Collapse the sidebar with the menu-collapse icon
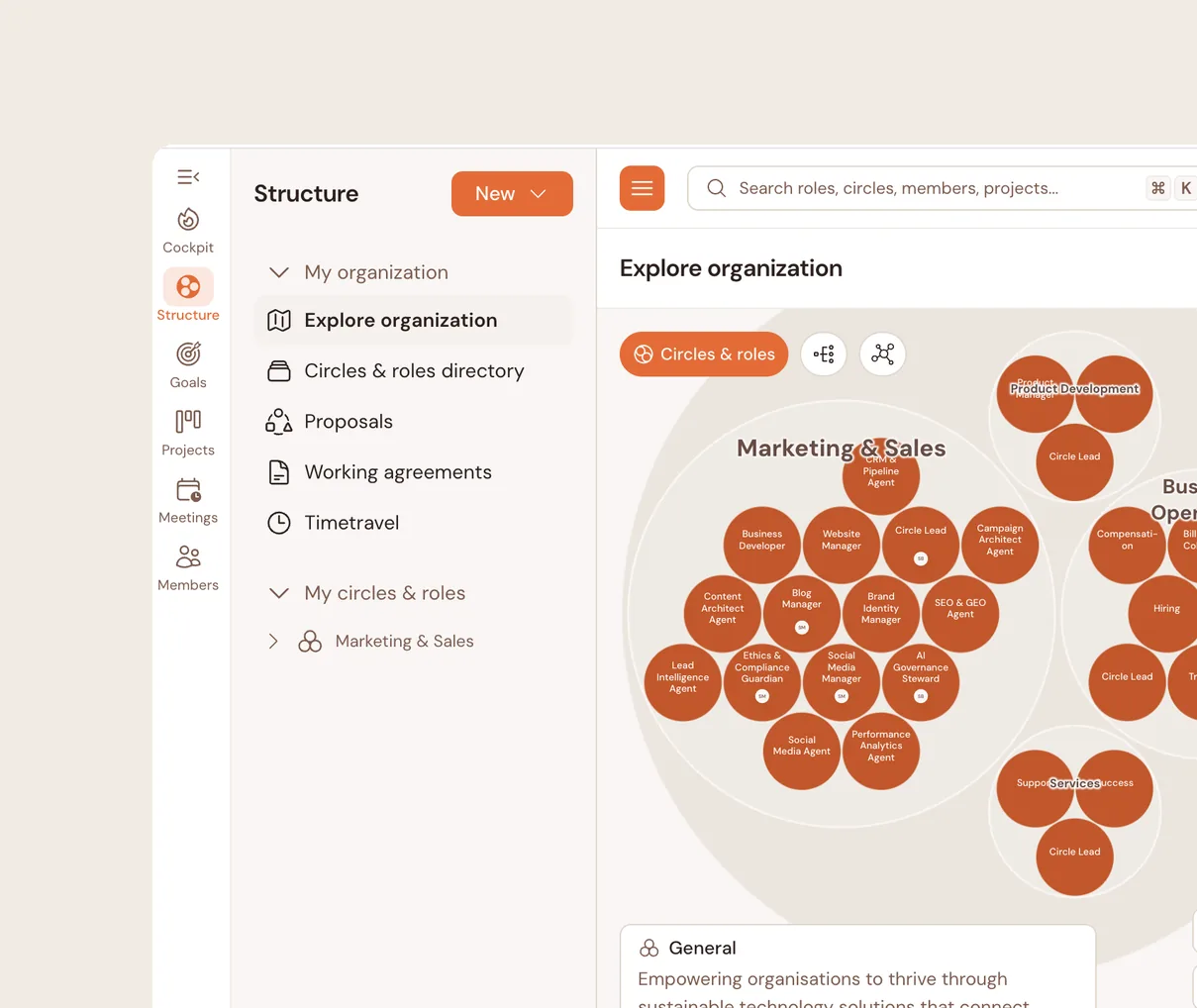 (188, 177)
